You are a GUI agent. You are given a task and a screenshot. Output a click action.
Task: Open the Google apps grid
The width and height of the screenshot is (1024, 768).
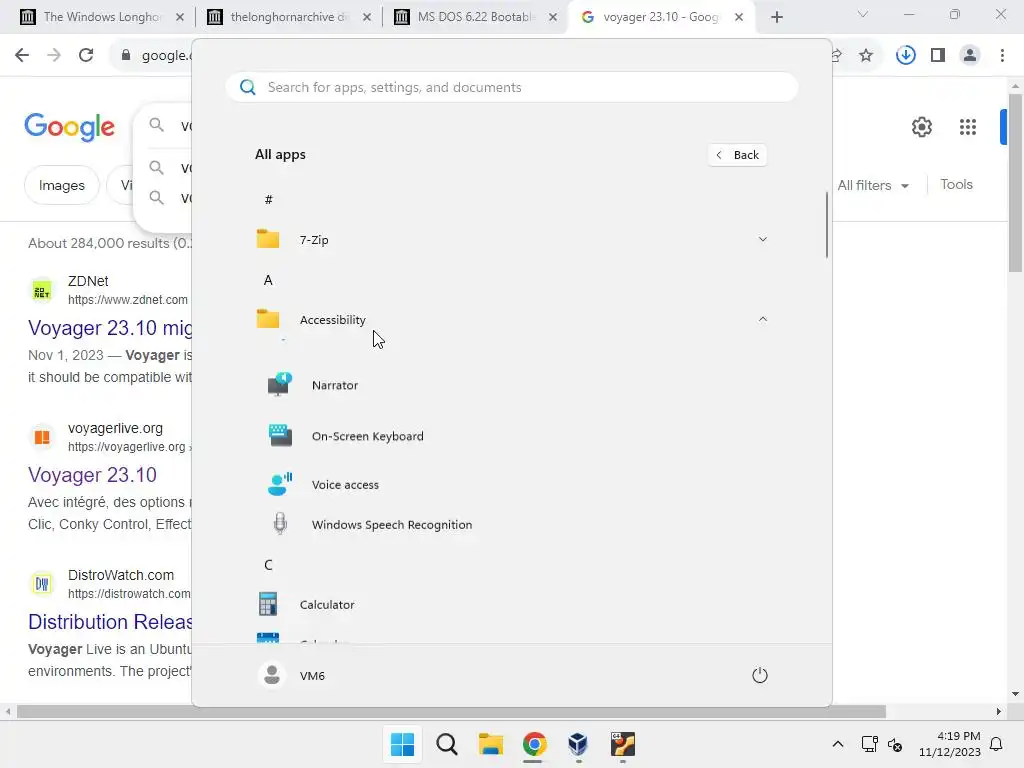[968, 127]
